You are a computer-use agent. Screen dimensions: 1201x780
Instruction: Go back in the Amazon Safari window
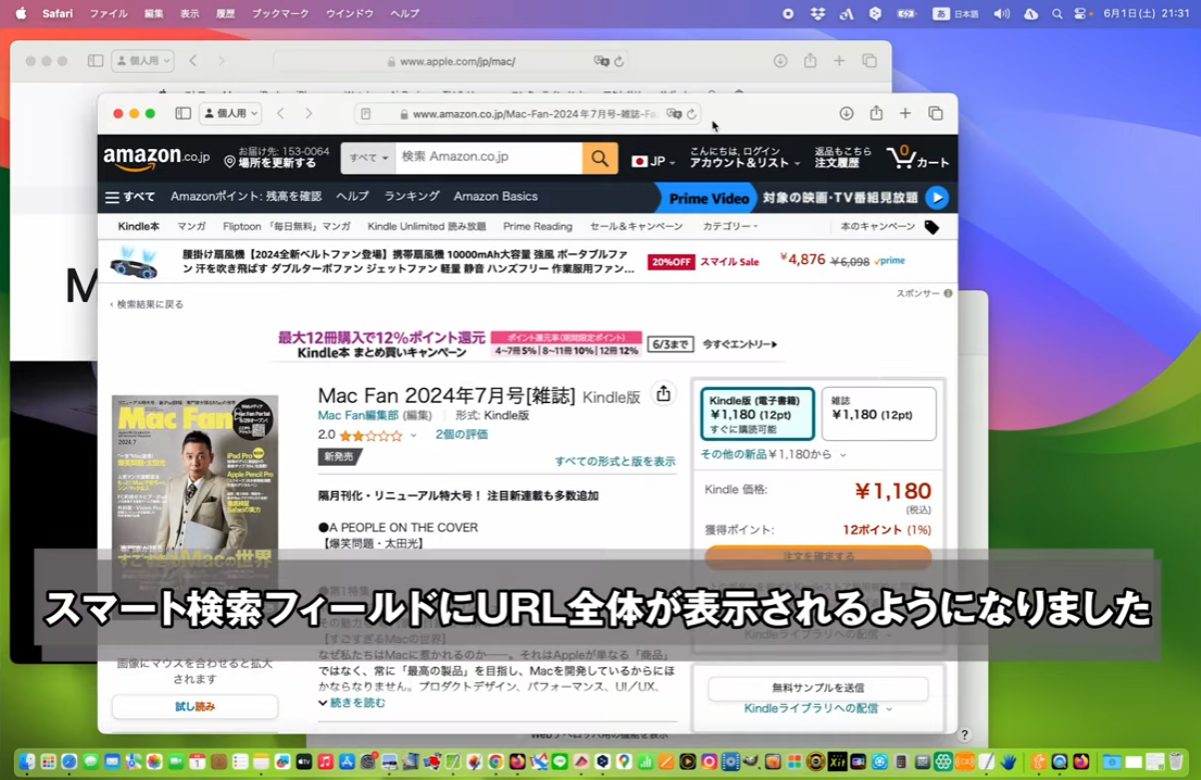[x=281, y=114]
